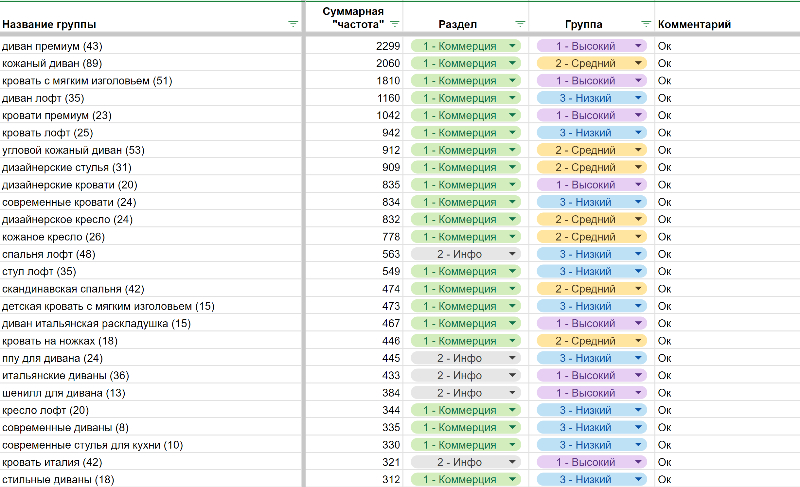Select the Комментарий column header cell
Image resolution: width=800 pixels, height=487 pixels.
727,23
